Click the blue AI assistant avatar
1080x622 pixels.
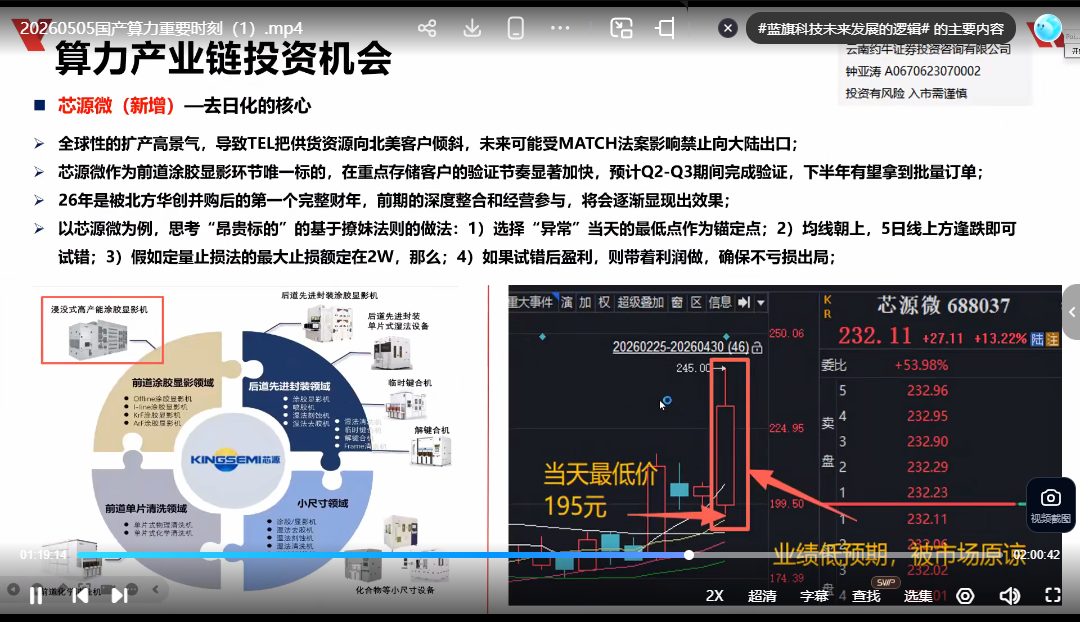click(1048, 28)
